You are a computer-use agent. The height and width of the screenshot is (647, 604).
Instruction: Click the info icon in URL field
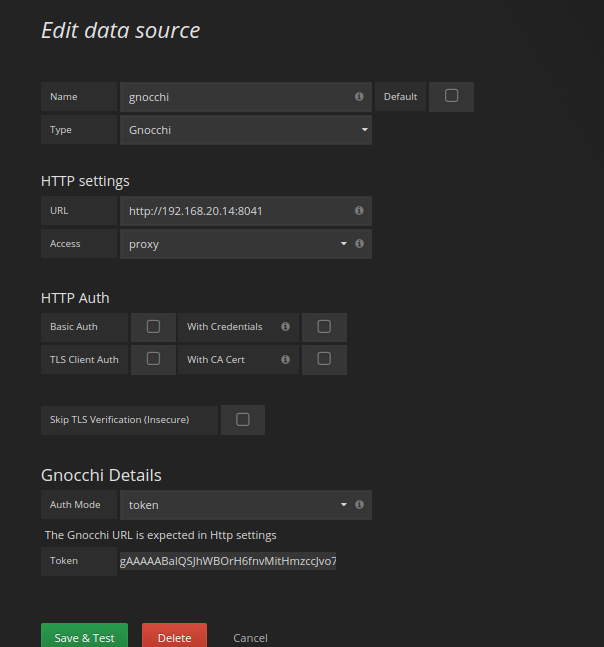pyautogui.click(x=359, y=211)
